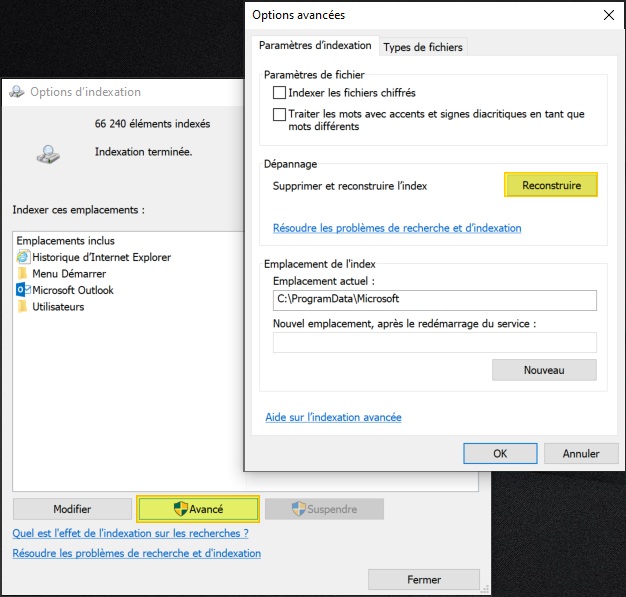The image size is (626, 597).
Task: Click the Reconstruire button
Action: tap(551, 185)
